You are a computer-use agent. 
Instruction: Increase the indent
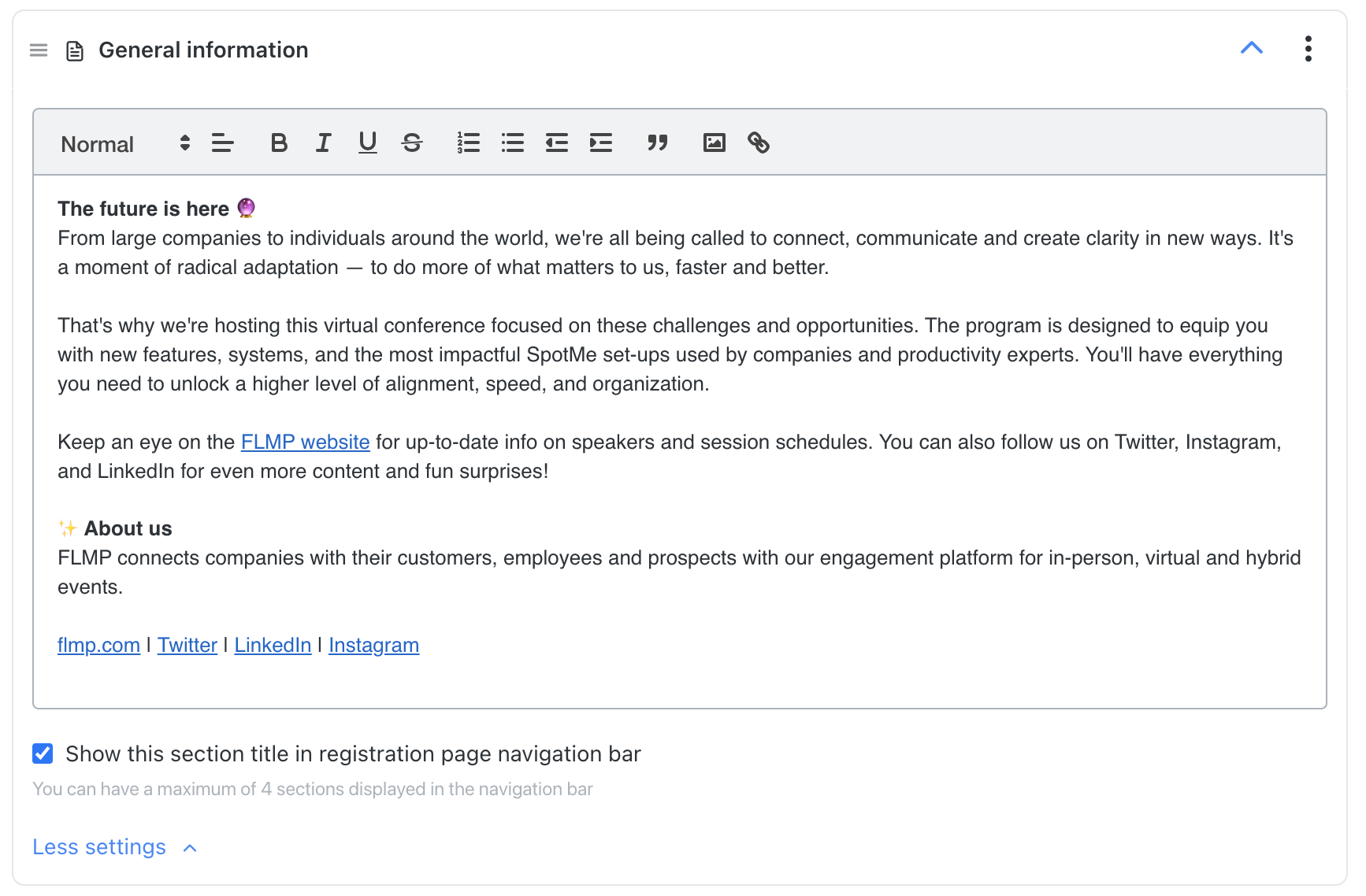(x=600, y=143)
